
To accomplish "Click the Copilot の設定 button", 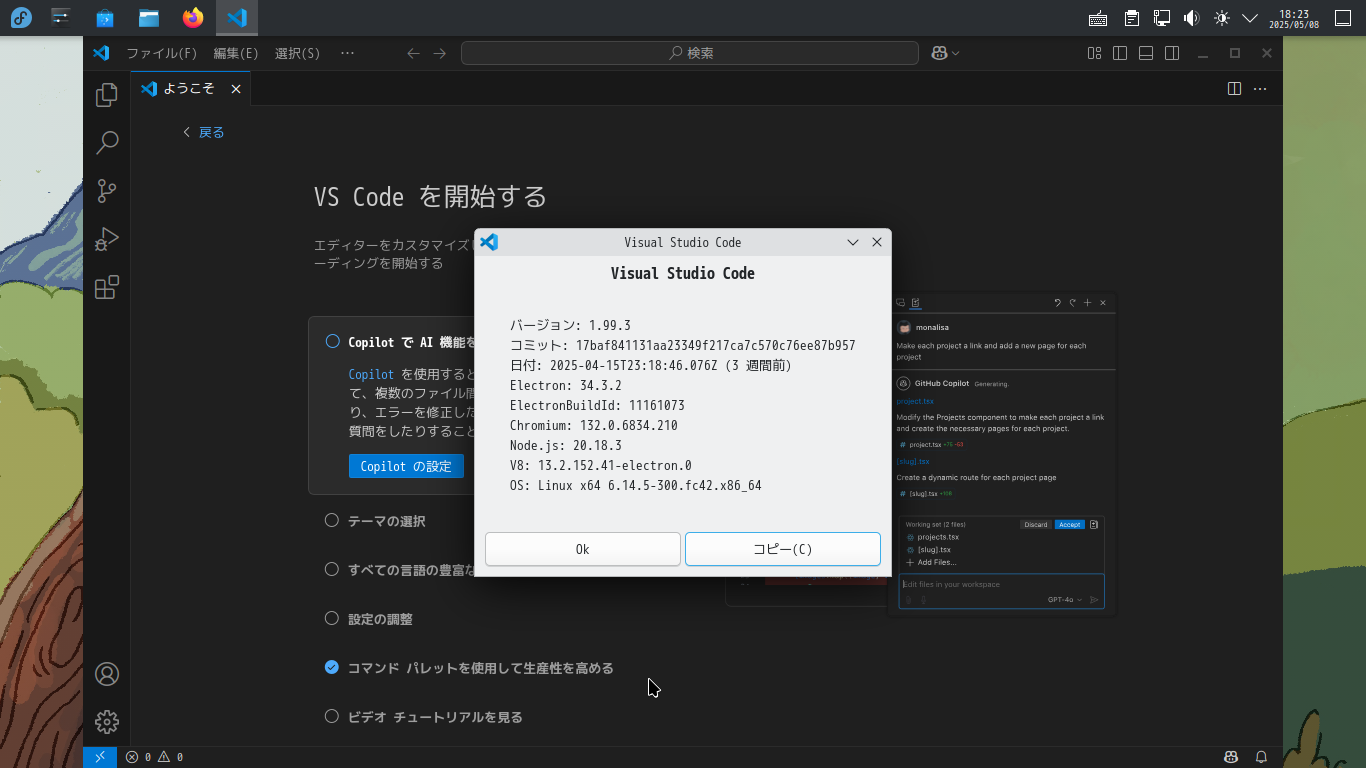I will click(406, 466).
